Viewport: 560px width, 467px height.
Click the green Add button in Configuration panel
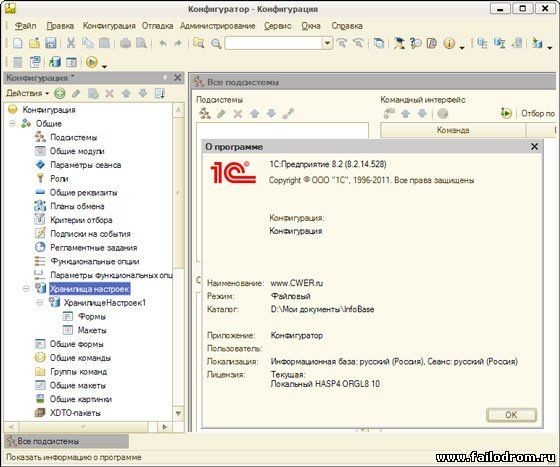click(60, 94)
